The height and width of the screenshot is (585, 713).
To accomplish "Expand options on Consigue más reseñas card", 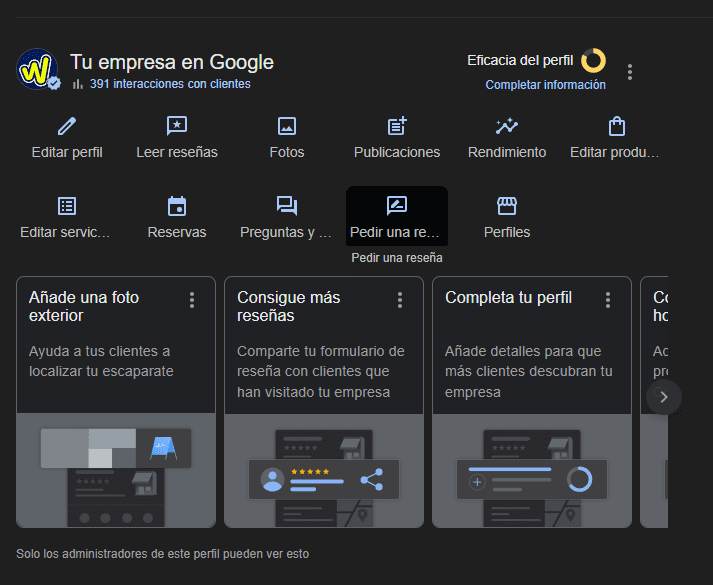I will (x=400, y=300).
